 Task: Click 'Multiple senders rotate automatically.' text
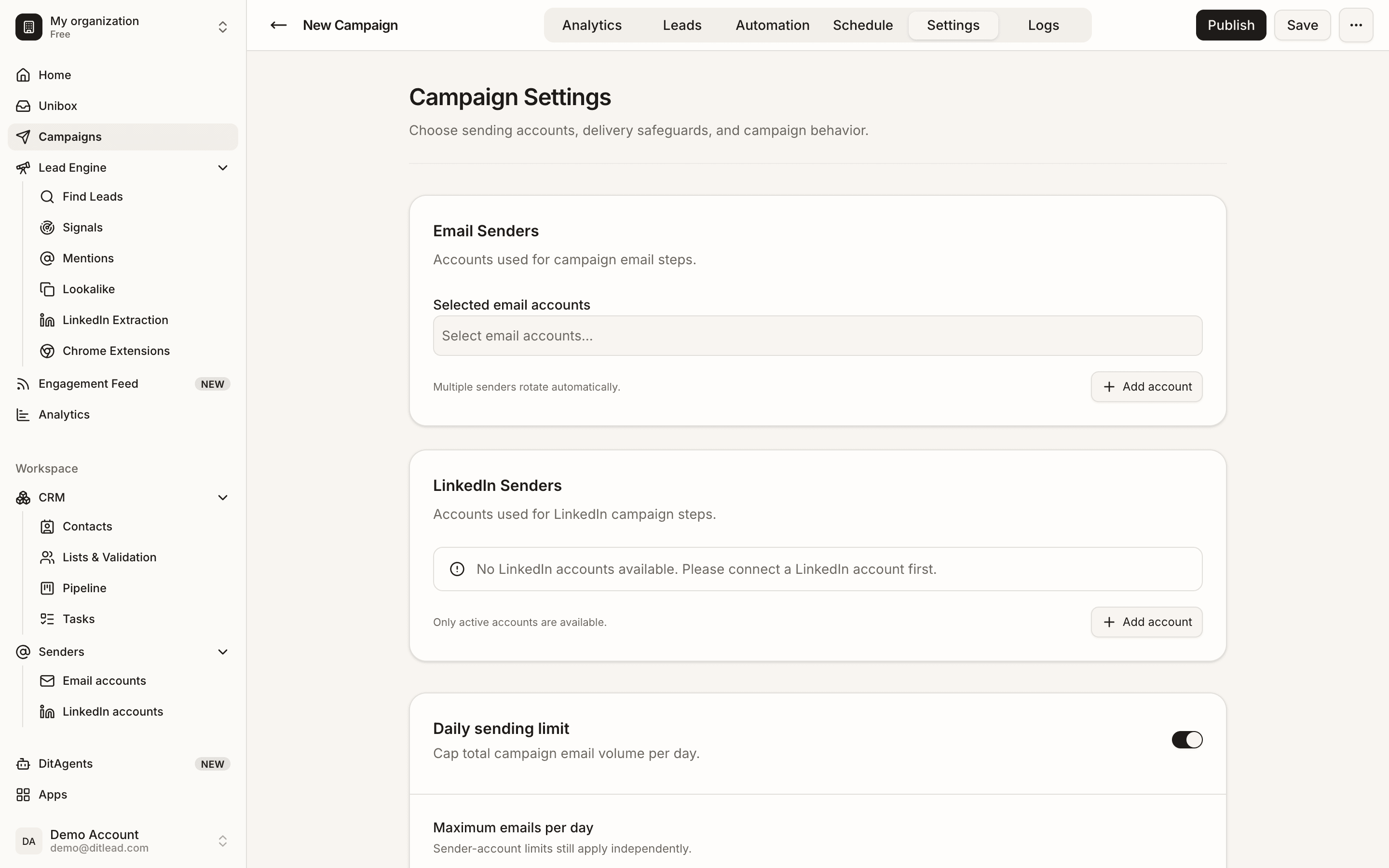tap(526, 387)
